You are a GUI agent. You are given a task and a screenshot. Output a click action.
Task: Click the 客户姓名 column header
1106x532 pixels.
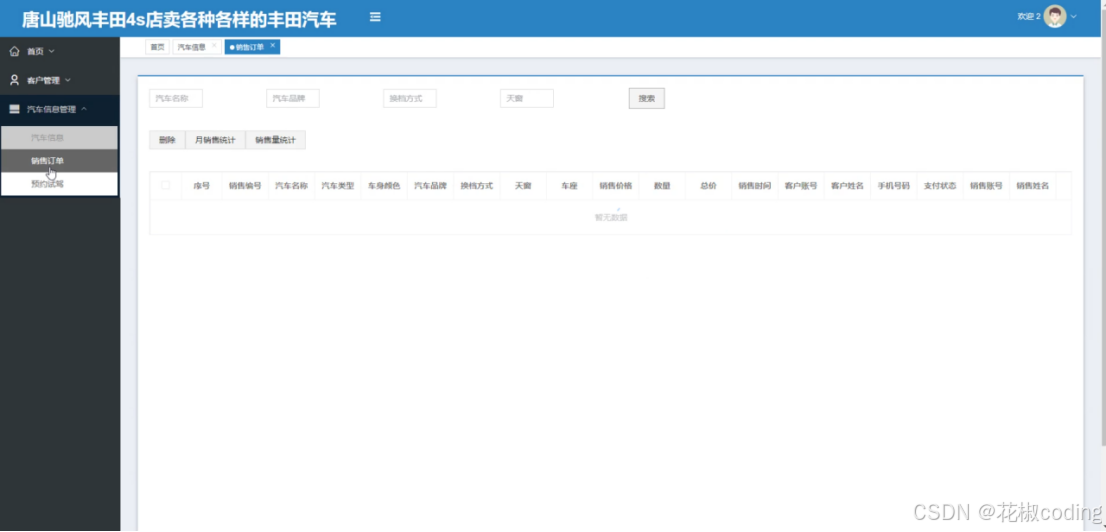click(847, 186)
